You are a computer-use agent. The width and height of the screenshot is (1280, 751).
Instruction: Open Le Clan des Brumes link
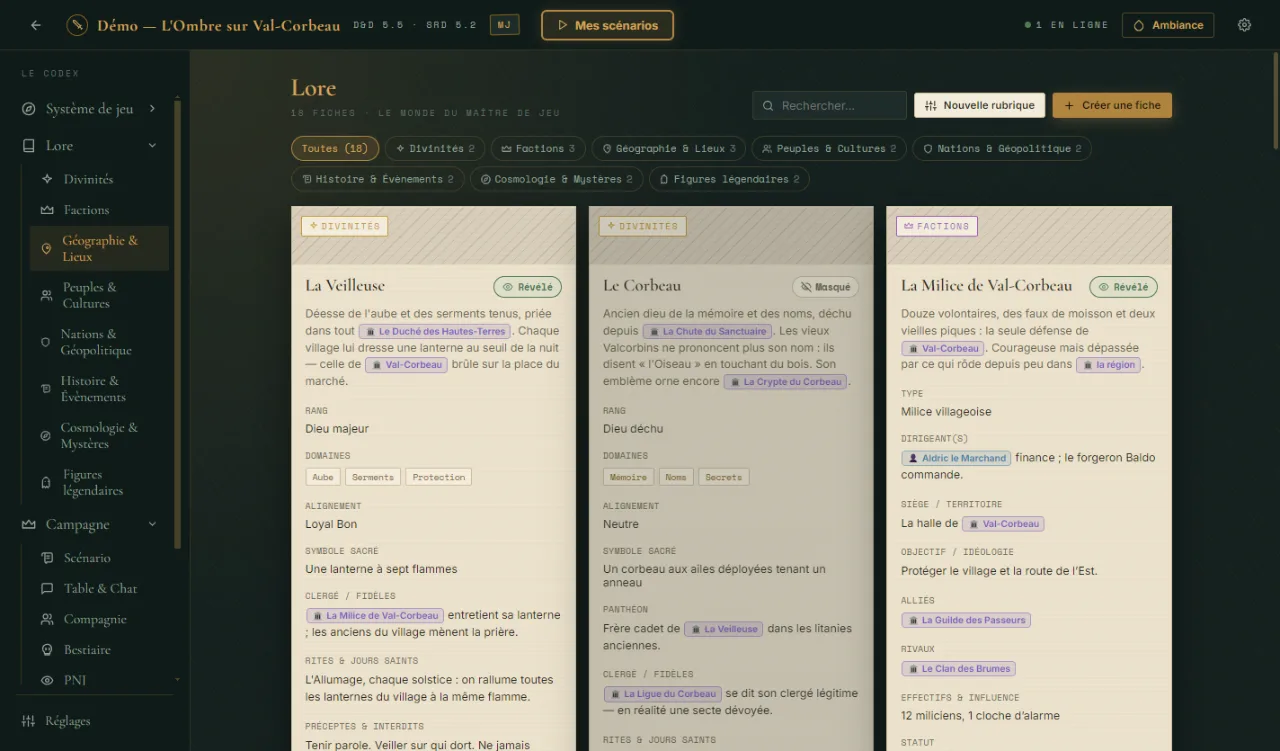[x=959, y=669]
